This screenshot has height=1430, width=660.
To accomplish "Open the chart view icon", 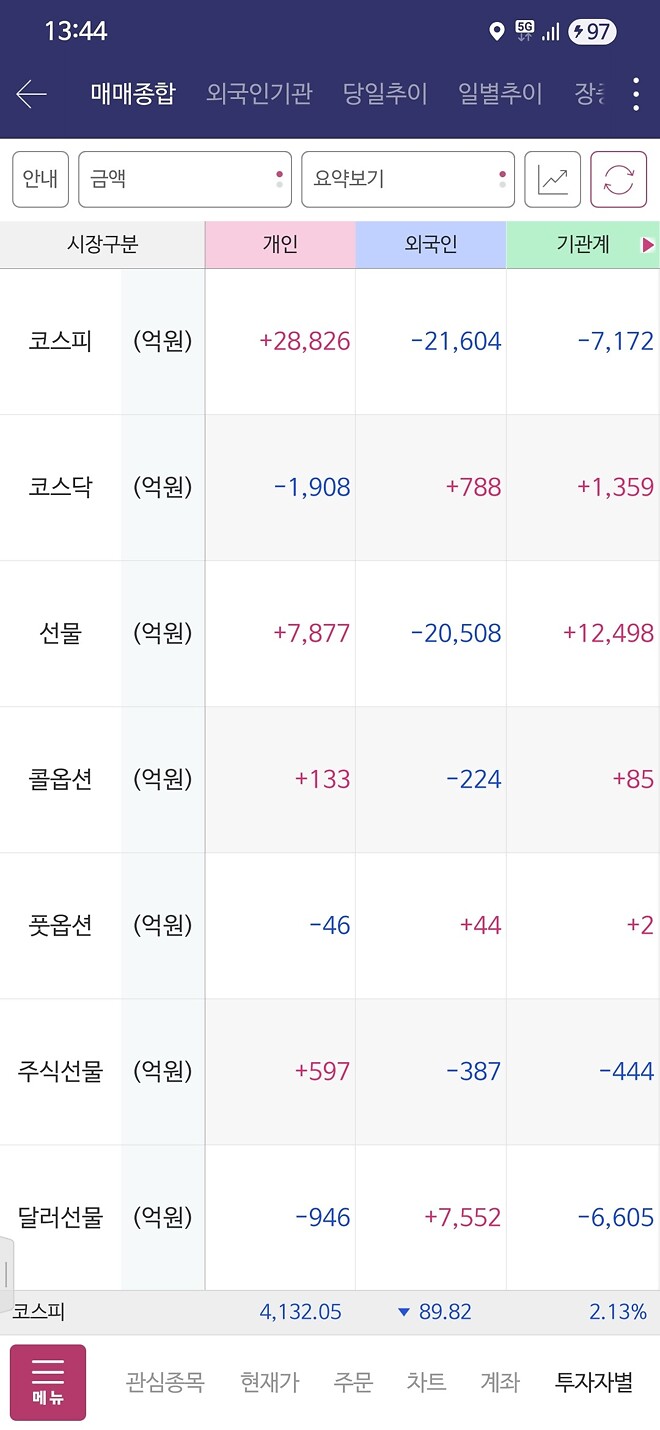I will [x=553, y=178].
